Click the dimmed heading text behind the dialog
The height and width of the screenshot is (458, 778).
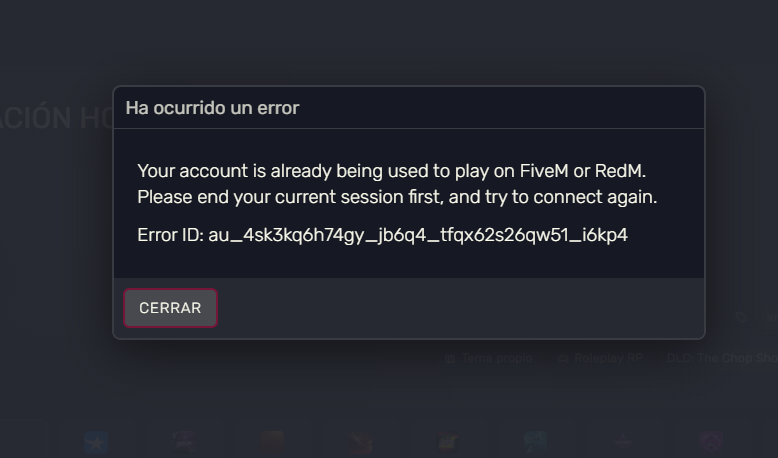point(55,118)
